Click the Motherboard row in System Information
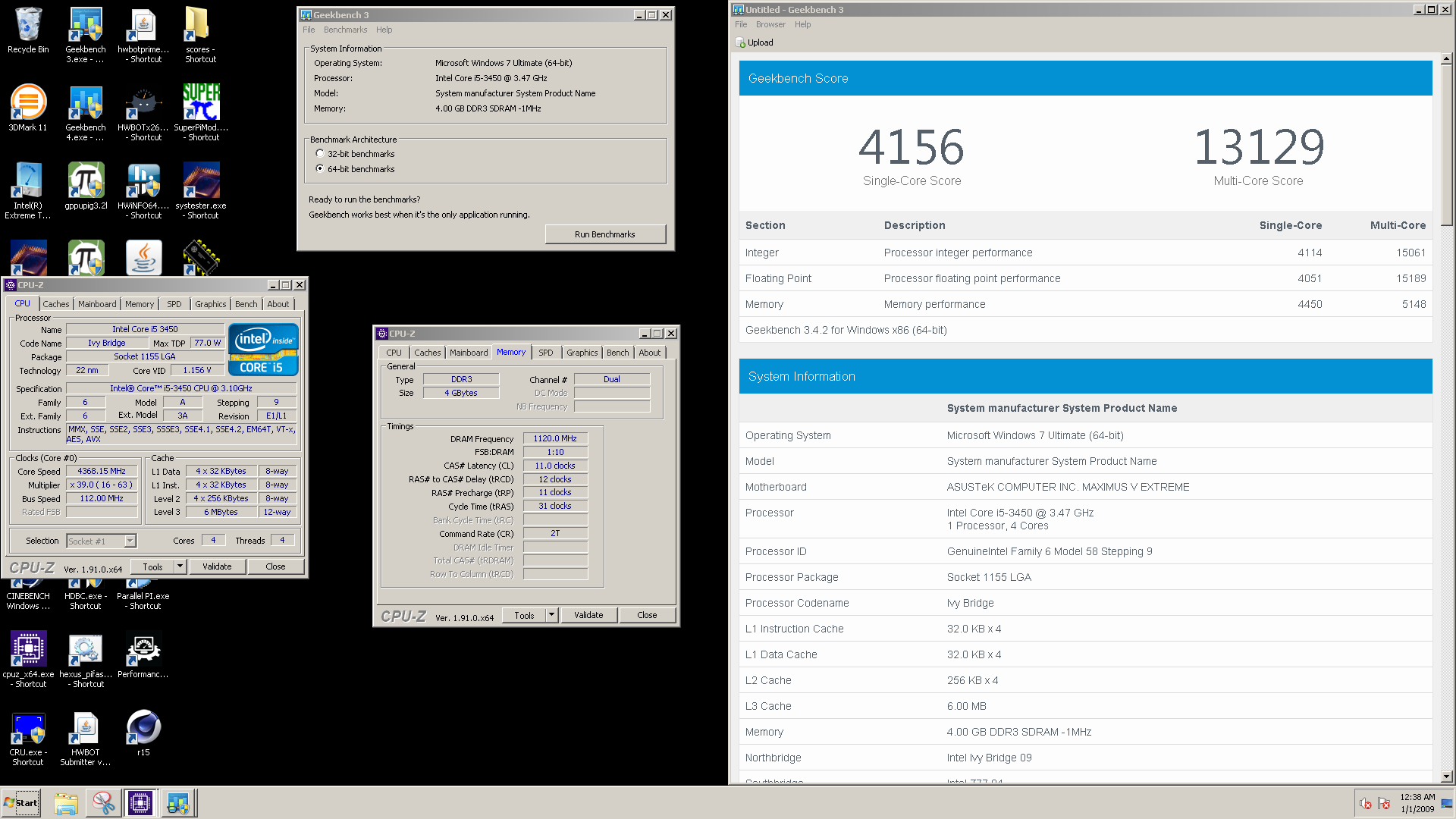The image size is (1456, 819). pyautogui.click(x=1085, y=487)
